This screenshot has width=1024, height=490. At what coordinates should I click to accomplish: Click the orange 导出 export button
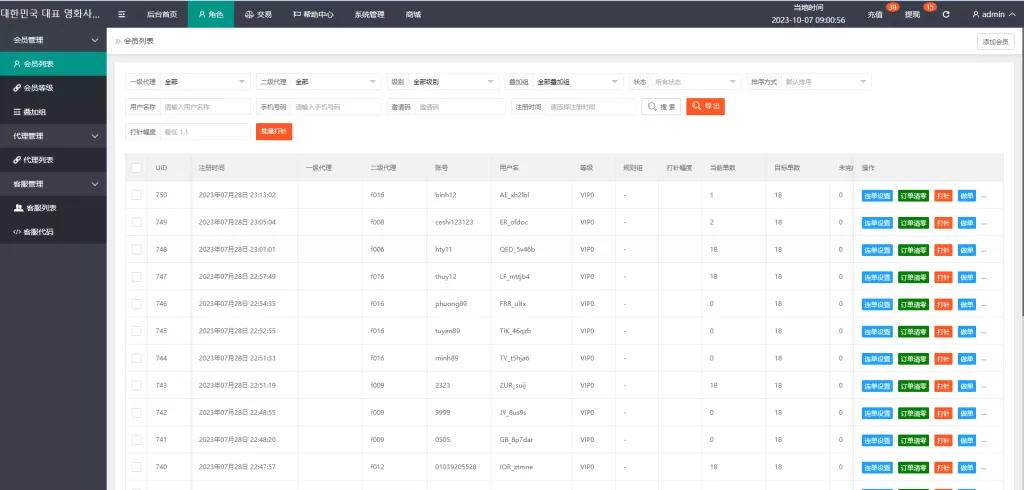pos(705,106)
